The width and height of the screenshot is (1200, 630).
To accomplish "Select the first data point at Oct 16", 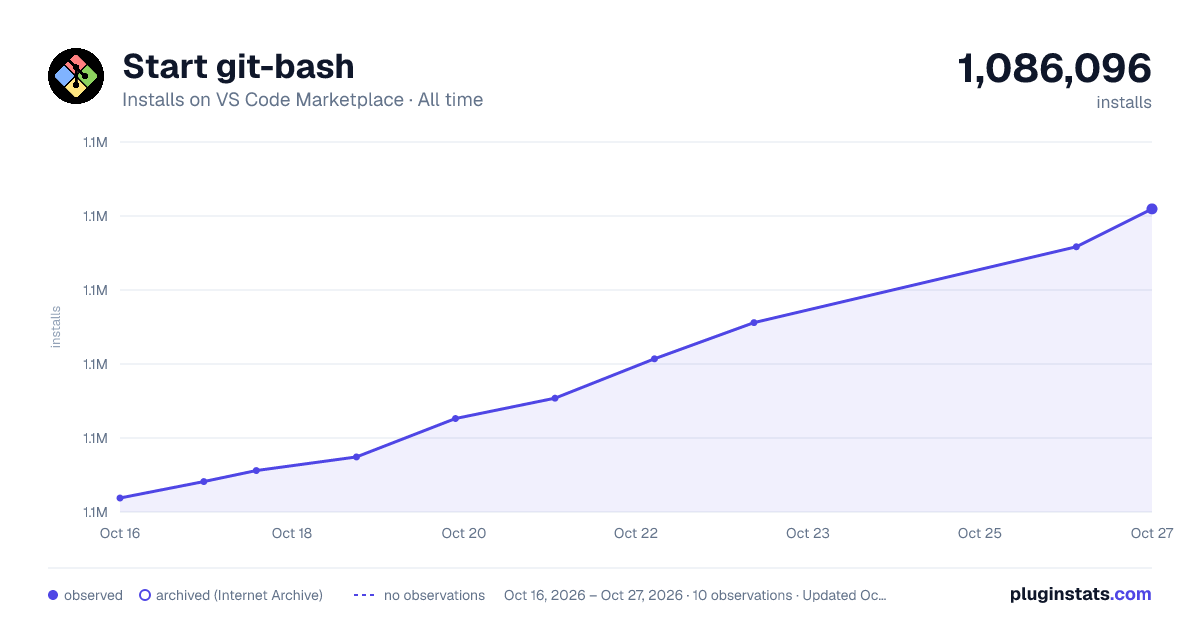I will tap(120, 498).
